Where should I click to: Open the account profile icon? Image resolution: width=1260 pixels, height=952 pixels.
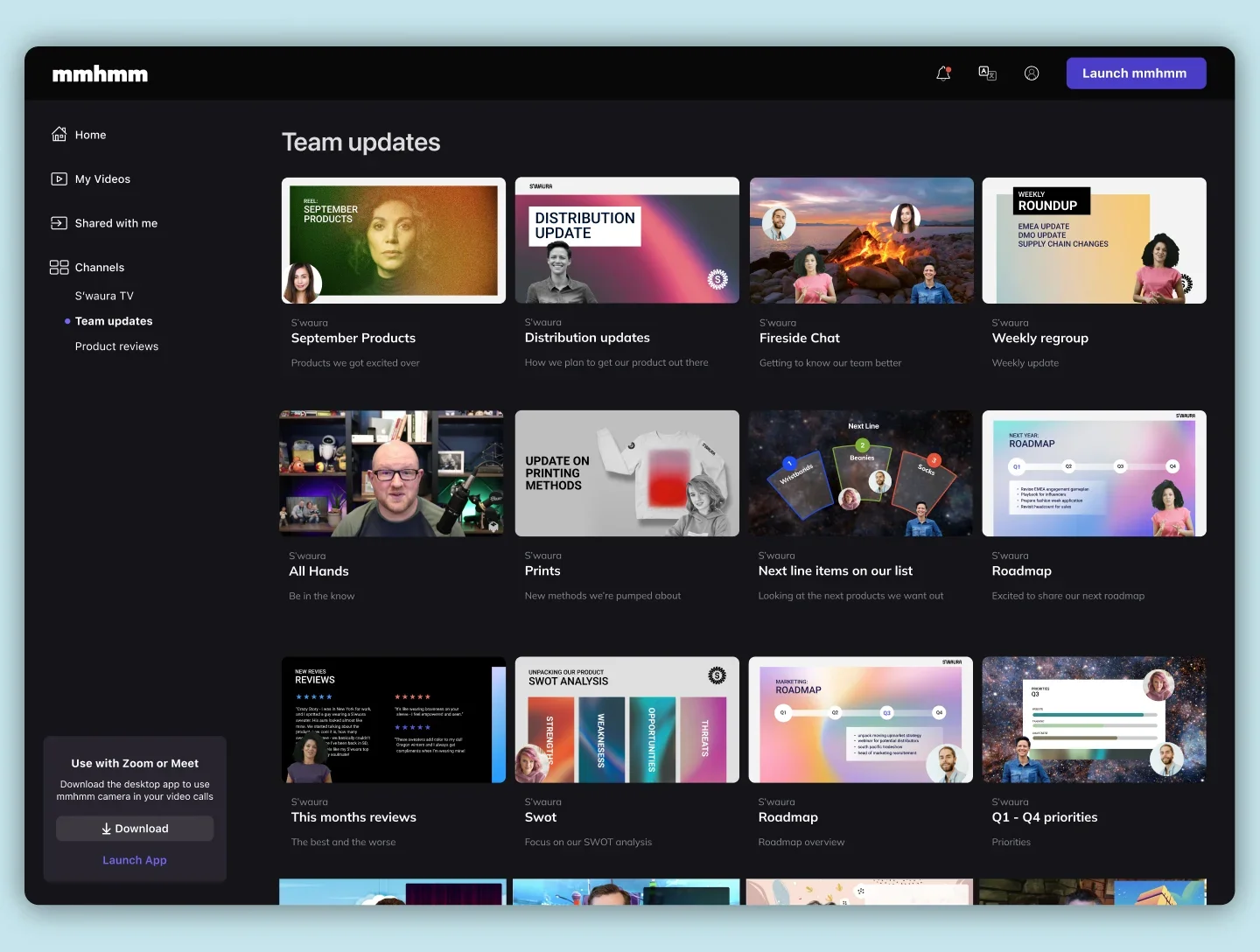point(1032,73)
